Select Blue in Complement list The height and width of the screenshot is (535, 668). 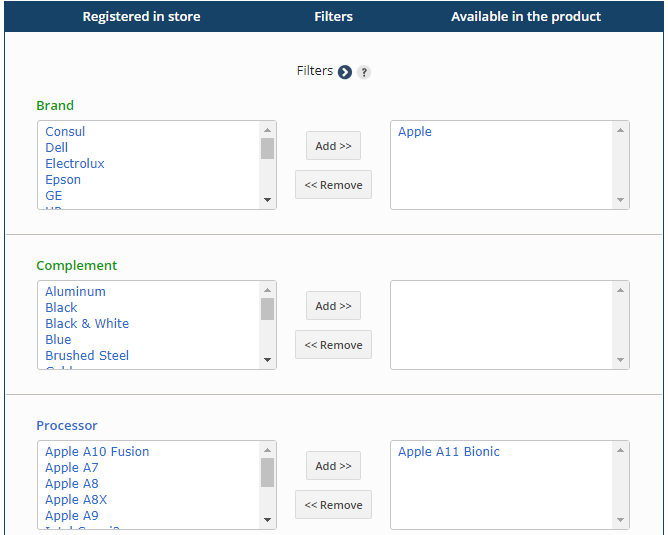click(x=58, y=339)
